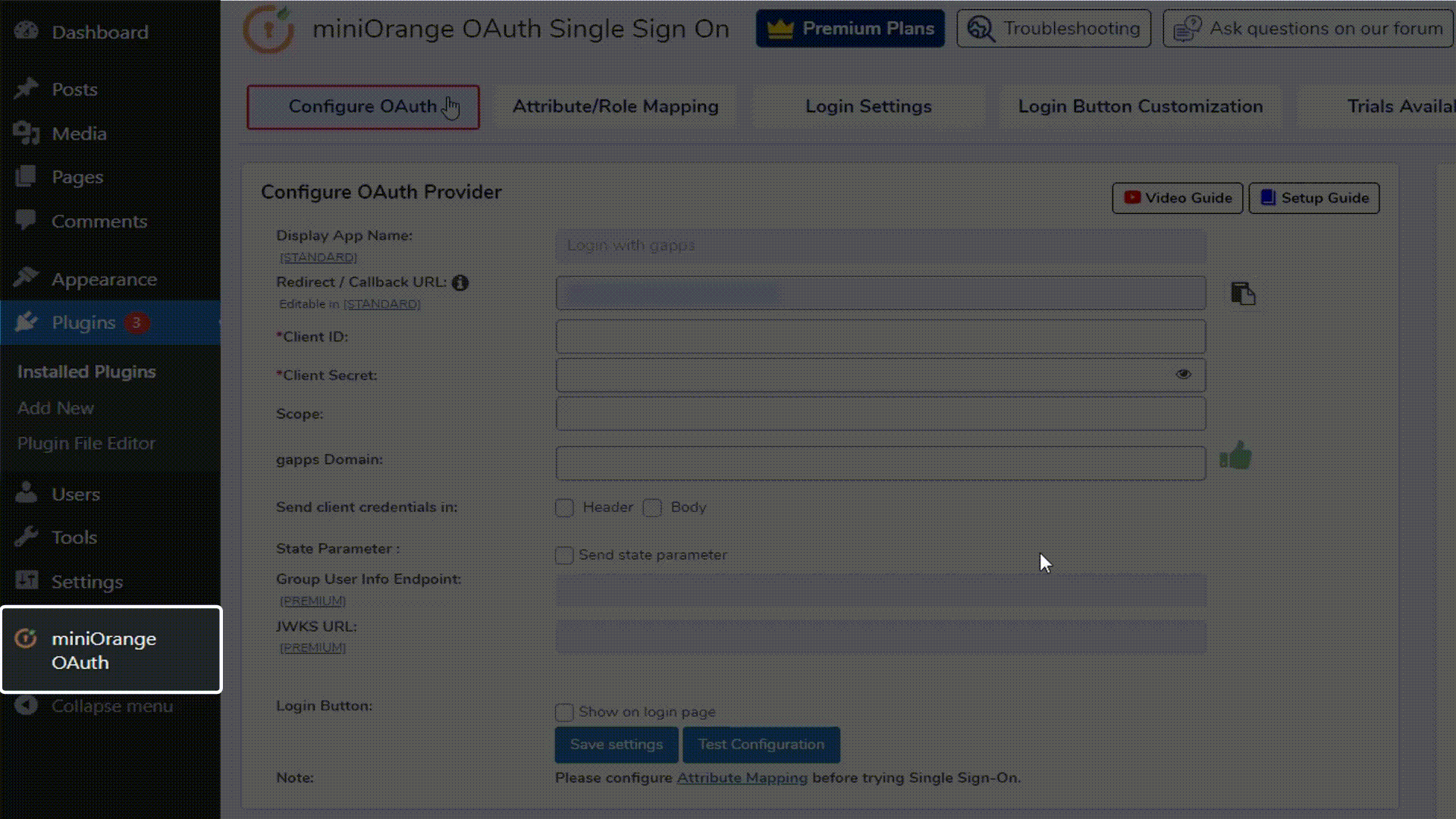This screenshot has height=819, width=1456.
Task: Click inside the Client ID field
Action: click(x=880, y=337)
